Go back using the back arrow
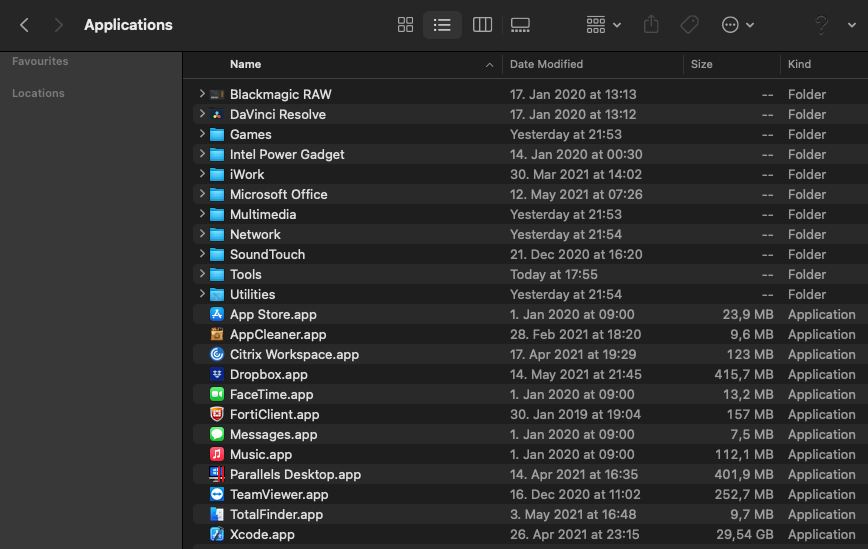This screenshot has width=868, height=549. pos(24,25)
